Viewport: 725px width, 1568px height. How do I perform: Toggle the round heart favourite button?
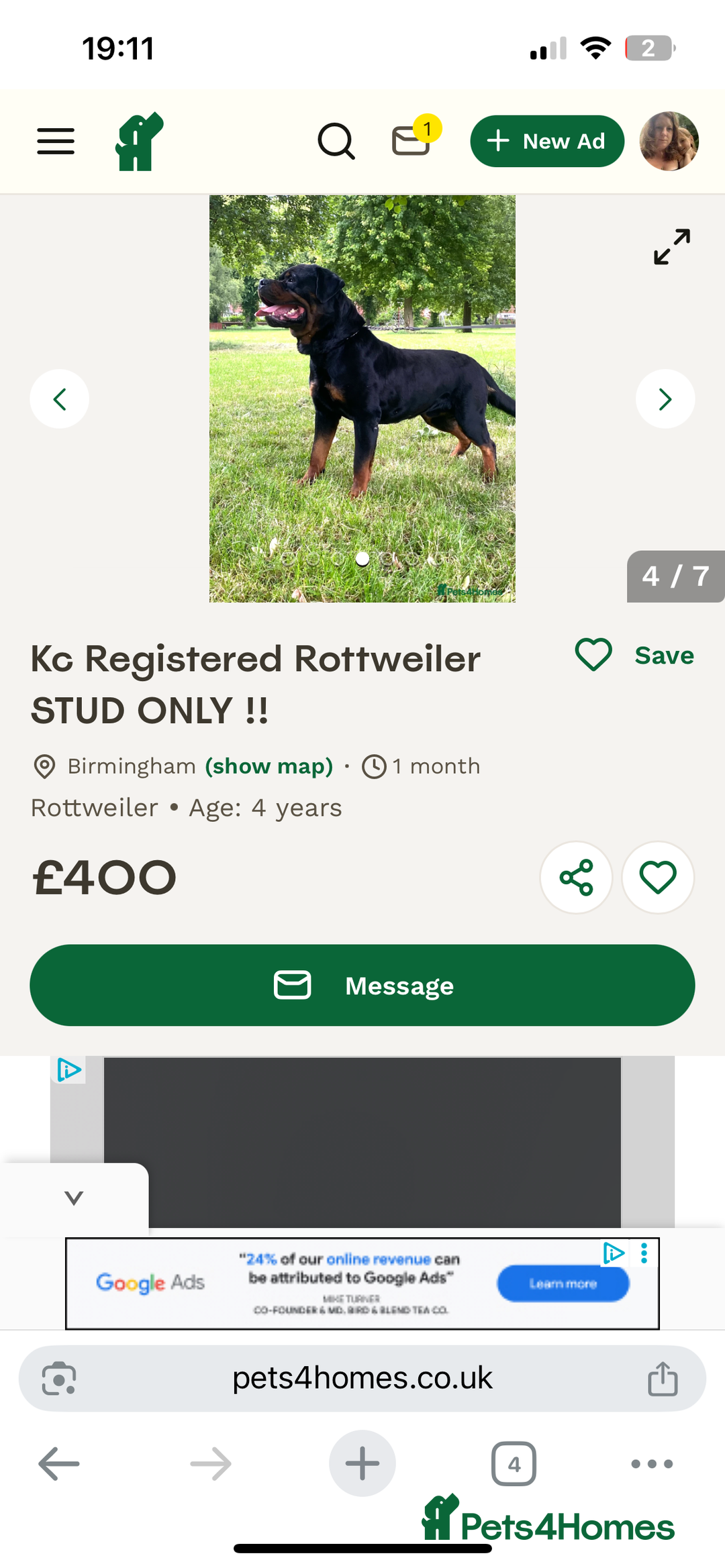[658, 877]
